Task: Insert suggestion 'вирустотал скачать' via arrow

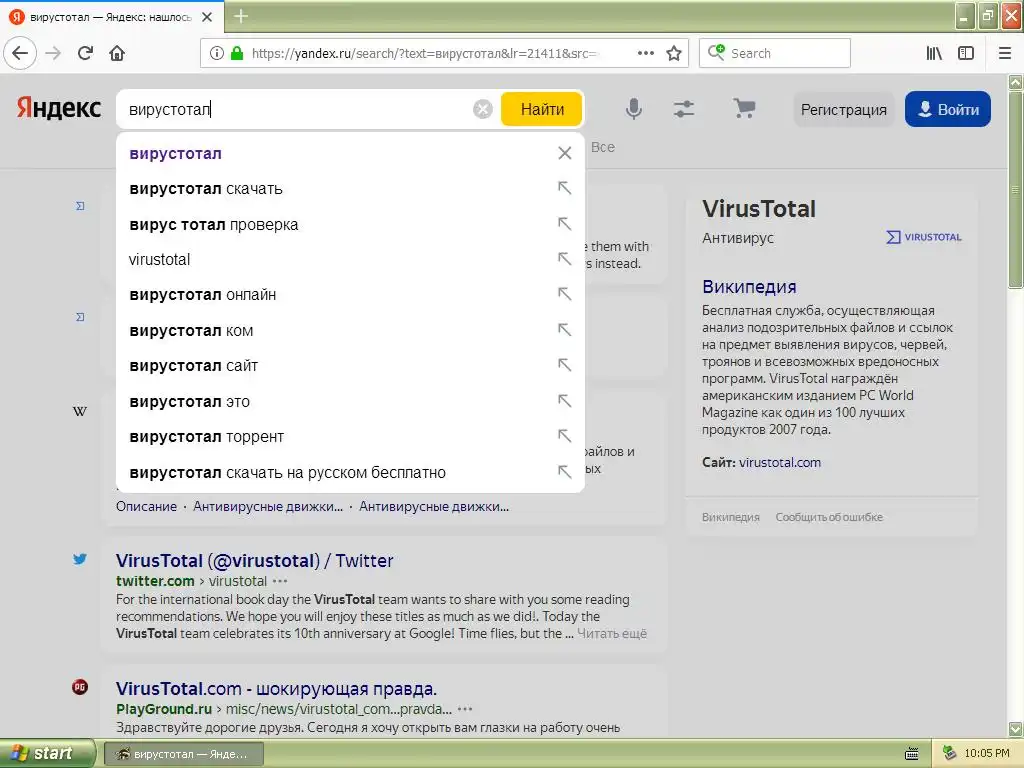Action: click(x=565, y=188)
